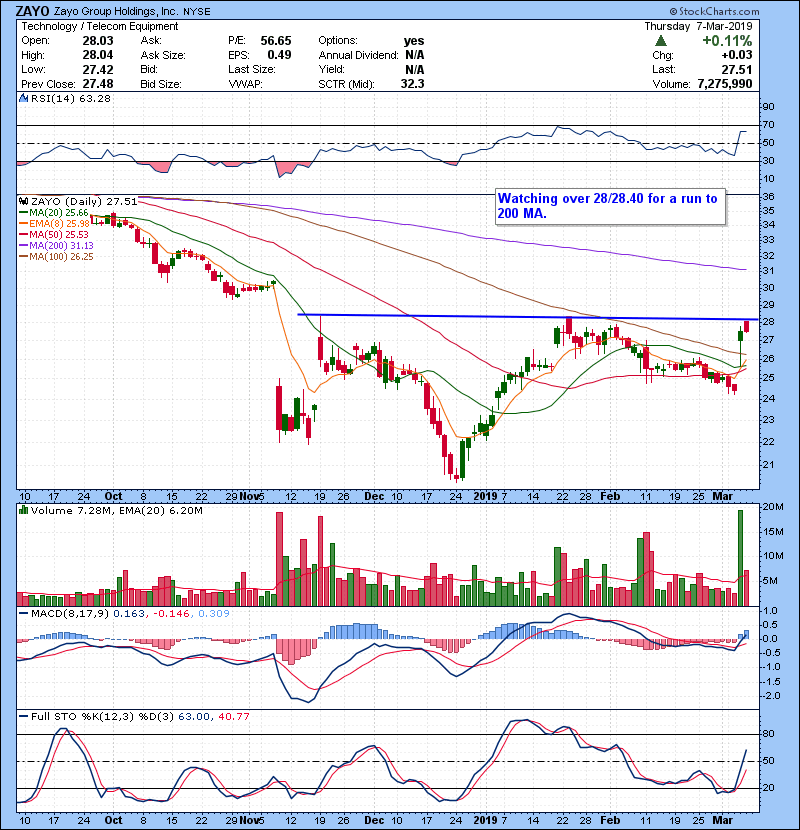The height and width of the screenshot is (830, 800).
Task: Click the Yield N/A value
Action: click(415, 69)
